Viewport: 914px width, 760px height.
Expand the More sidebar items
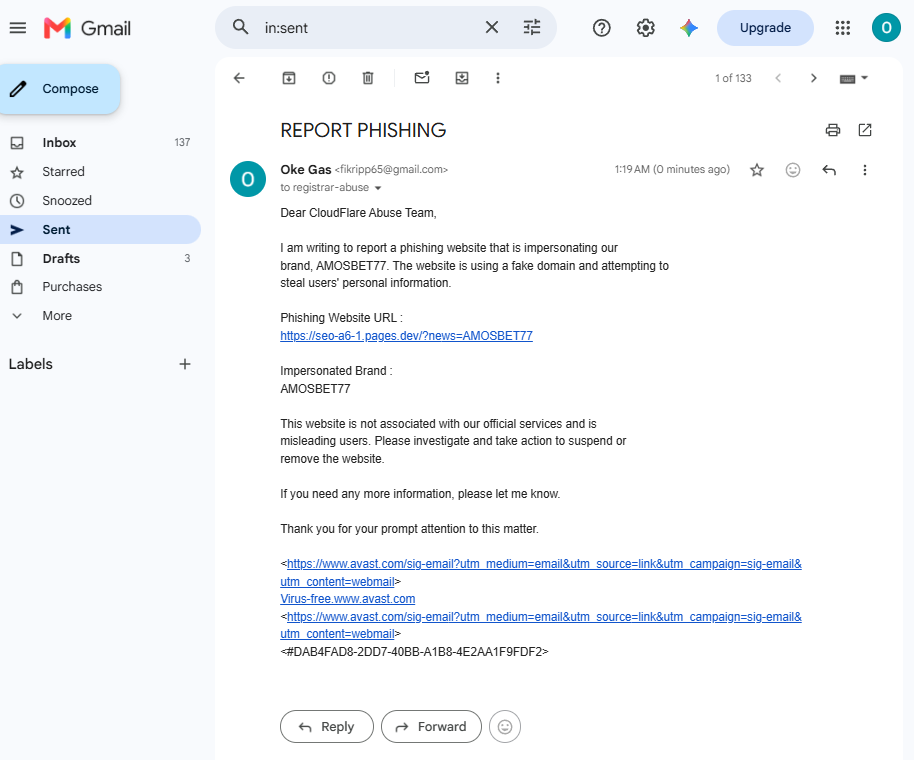(x=100, y=315)
